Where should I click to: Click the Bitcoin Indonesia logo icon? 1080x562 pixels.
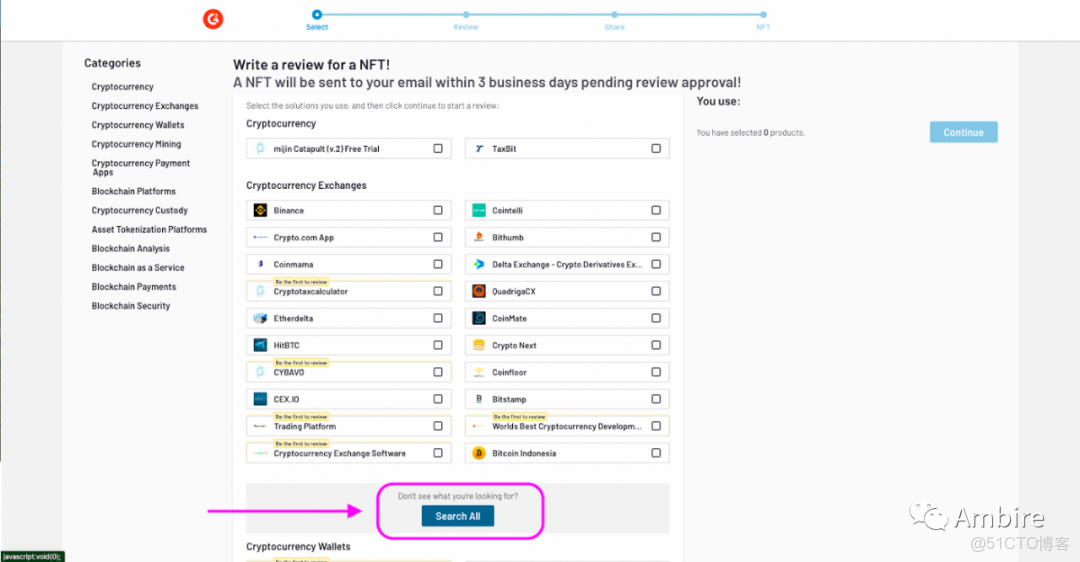coord(479,453)
